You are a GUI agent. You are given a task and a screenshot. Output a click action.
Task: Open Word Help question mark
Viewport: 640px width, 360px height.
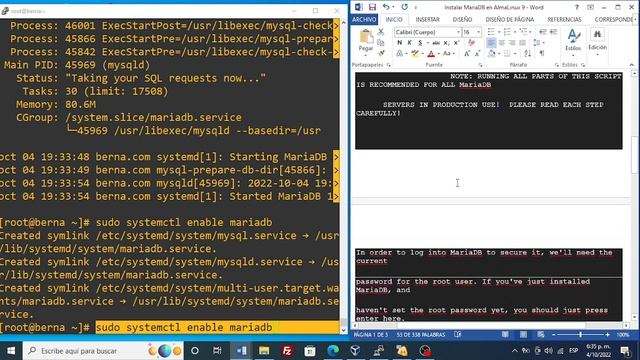[576, 7]
